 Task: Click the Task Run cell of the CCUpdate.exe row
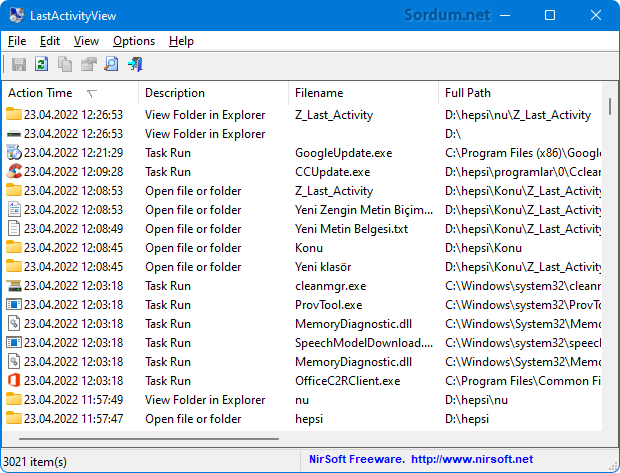[168, 172]
